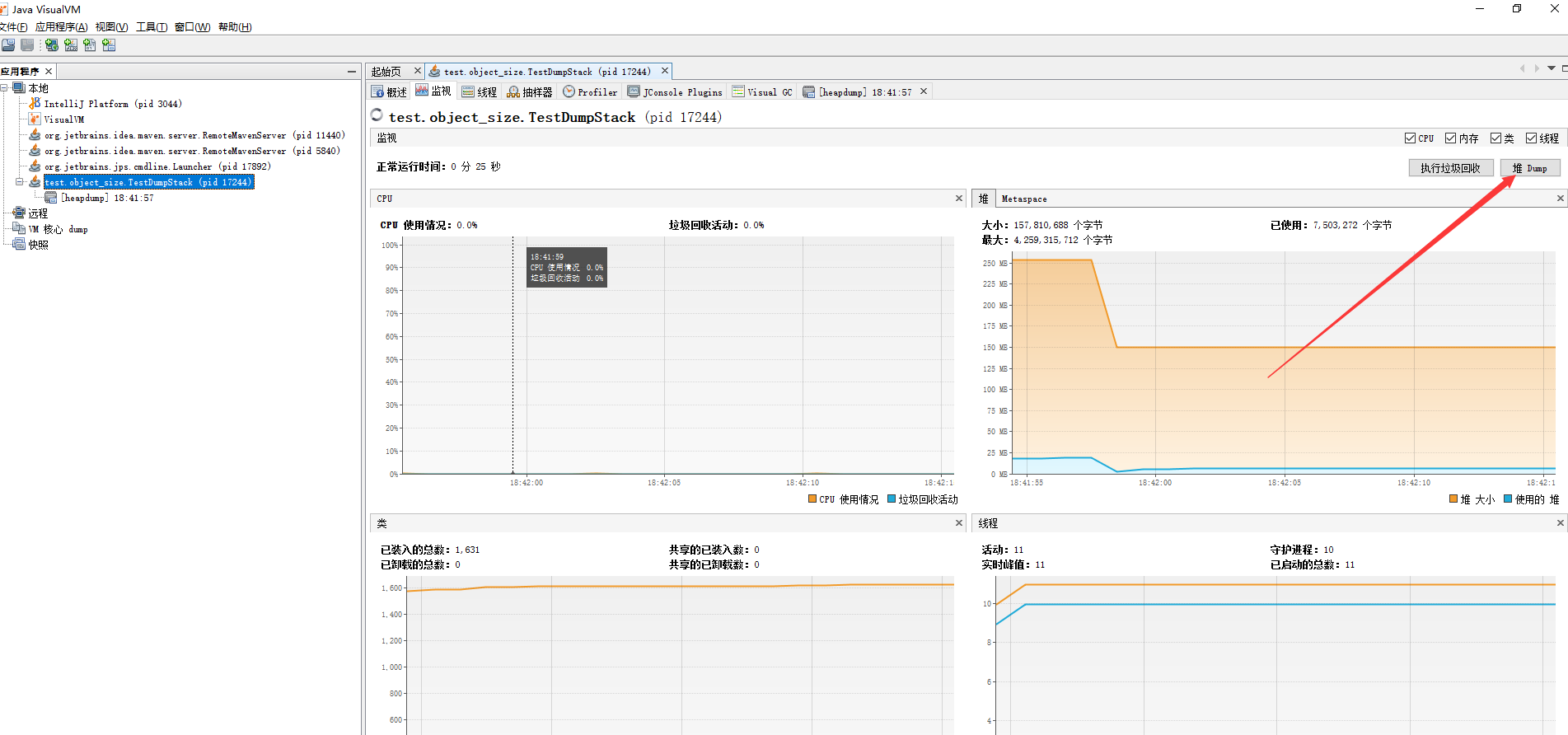Switch to the 概述 tab

tap(389, 91)
